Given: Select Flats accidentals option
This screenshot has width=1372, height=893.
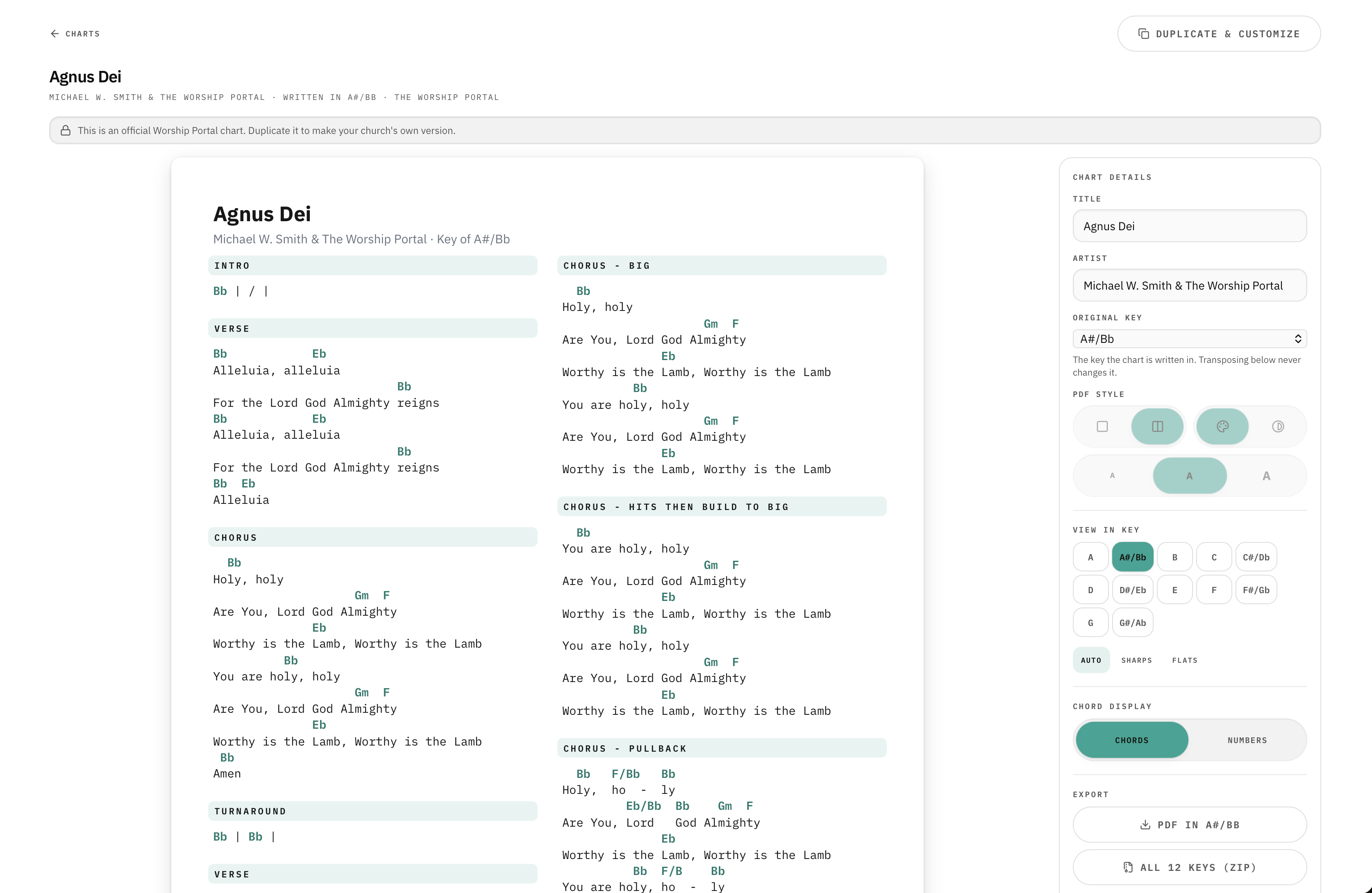Looking at the screenshot, I should 1184,660.
